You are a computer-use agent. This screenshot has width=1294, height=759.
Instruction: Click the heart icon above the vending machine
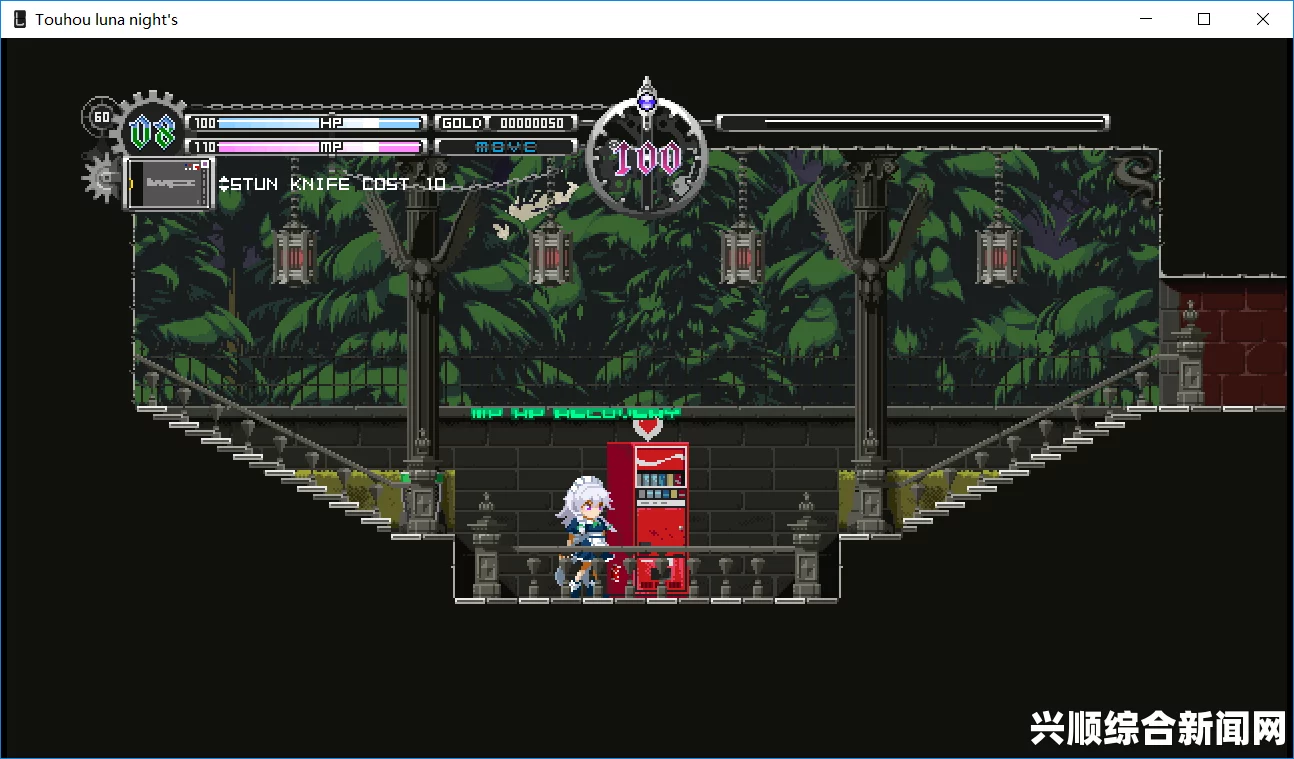648,428
